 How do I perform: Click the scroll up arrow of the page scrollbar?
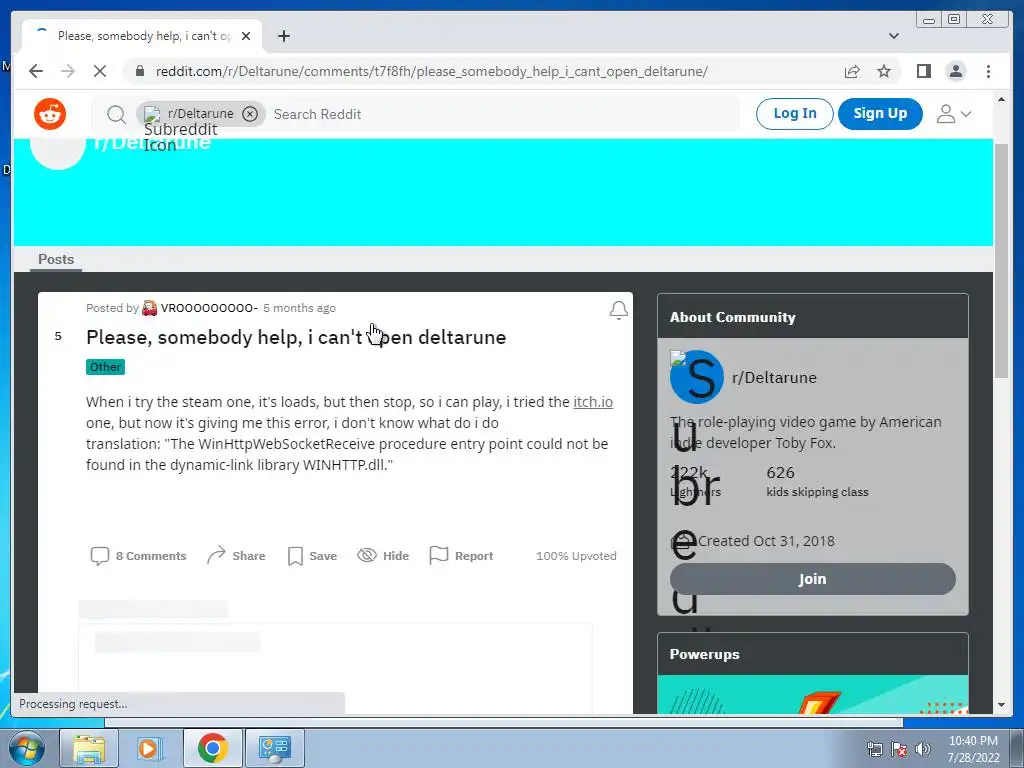[1001, 100]
